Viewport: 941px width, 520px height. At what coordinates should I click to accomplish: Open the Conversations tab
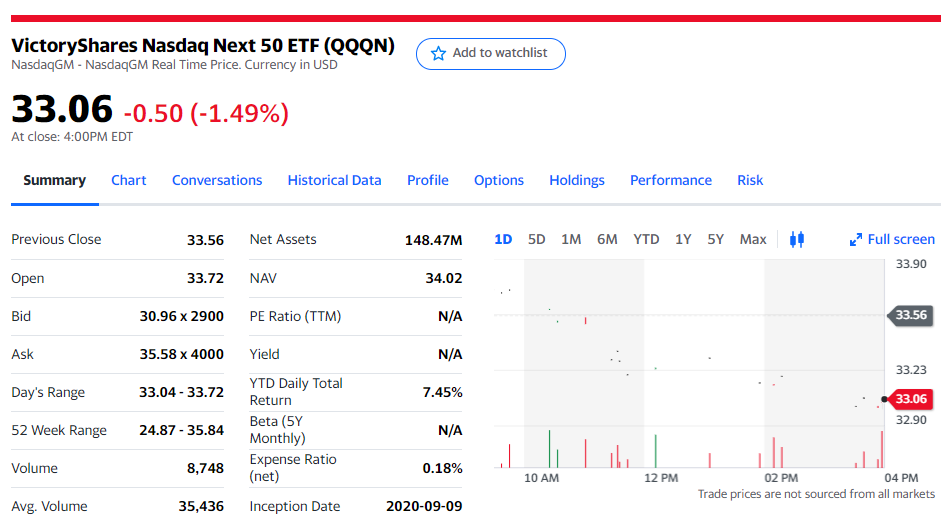point(217,180)
